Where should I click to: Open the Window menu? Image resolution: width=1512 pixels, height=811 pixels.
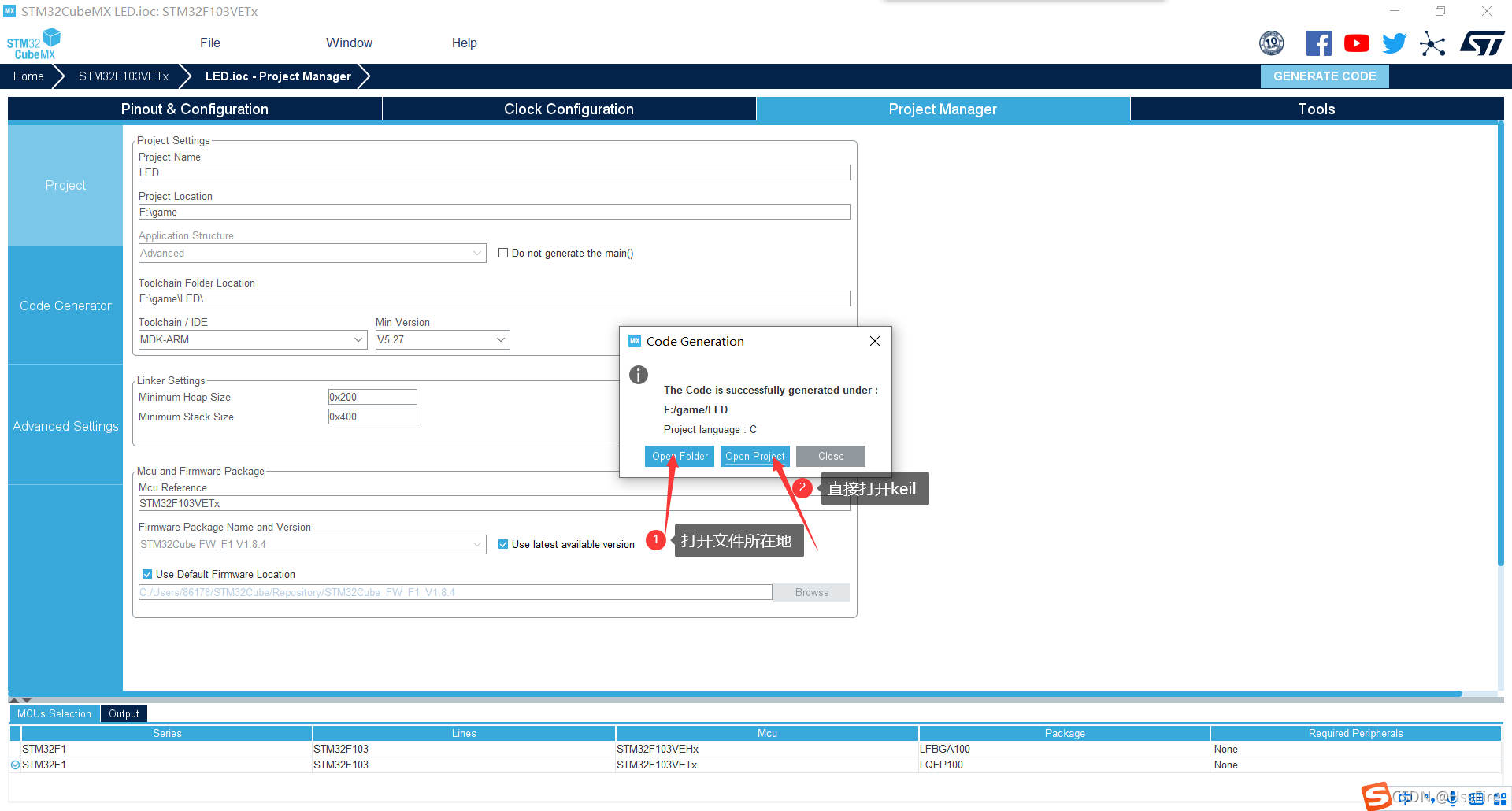pos(350,43)
